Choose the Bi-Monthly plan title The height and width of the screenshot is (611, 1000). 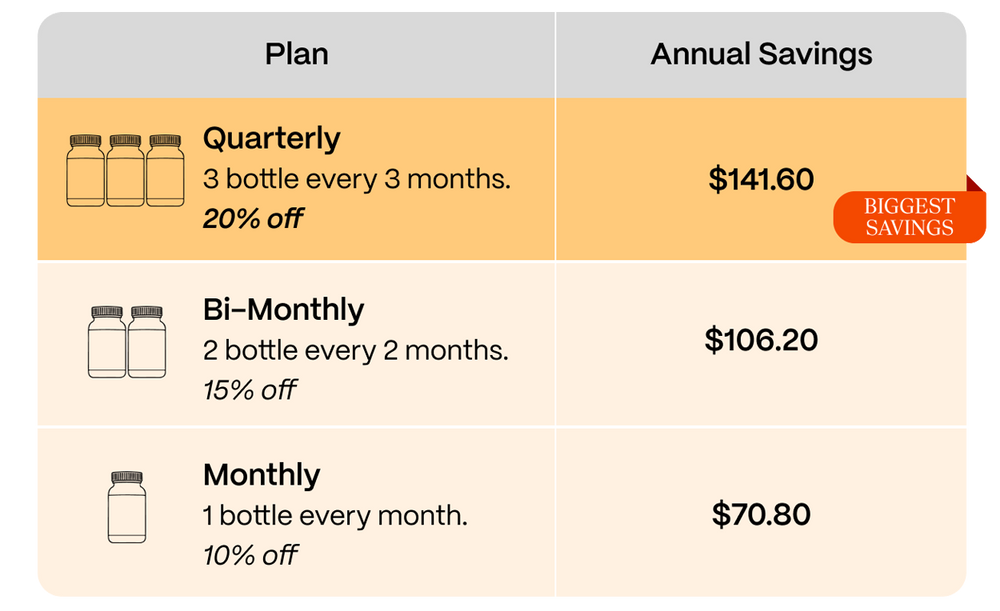(283, 309)
